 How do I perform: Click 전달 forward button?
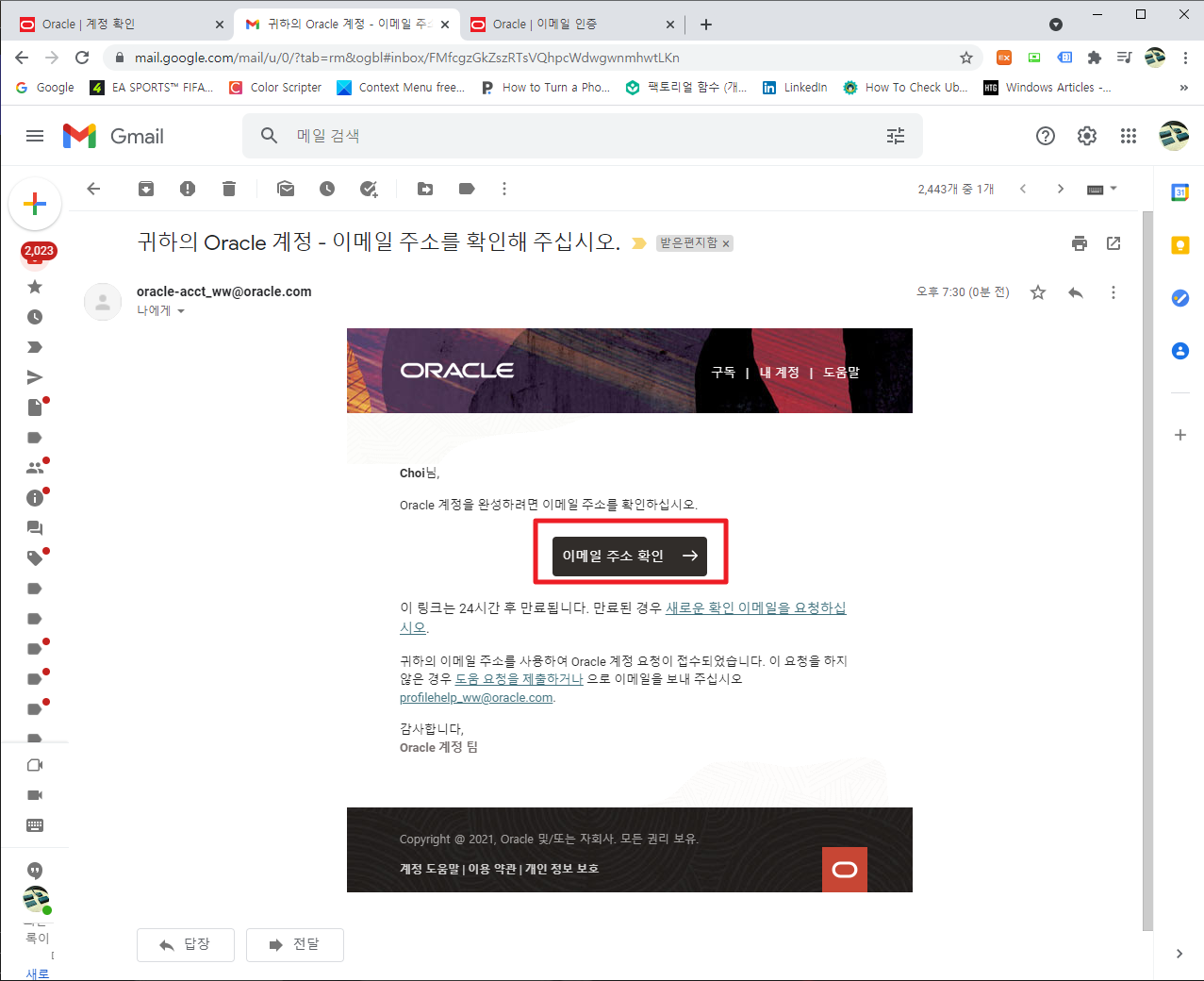coord(295,944)
